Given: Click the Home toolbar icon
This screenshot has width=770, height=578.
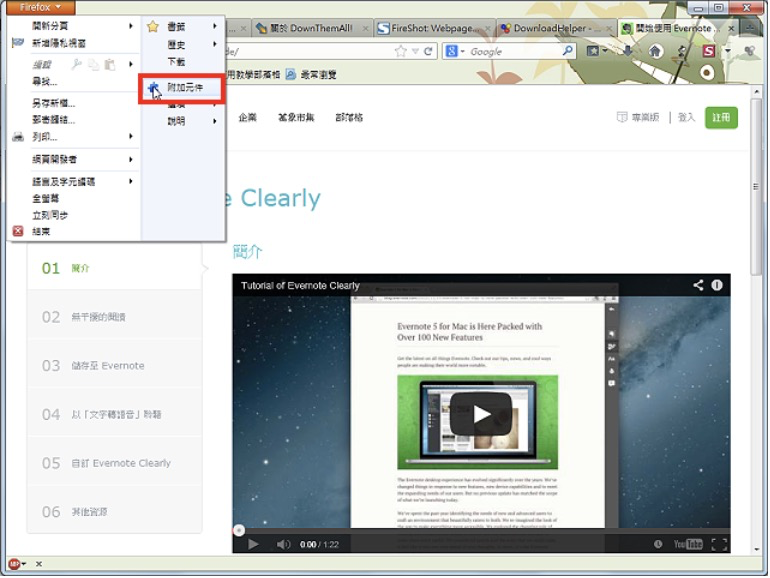Looking at the screenshot, I should (x=655, y=51).
